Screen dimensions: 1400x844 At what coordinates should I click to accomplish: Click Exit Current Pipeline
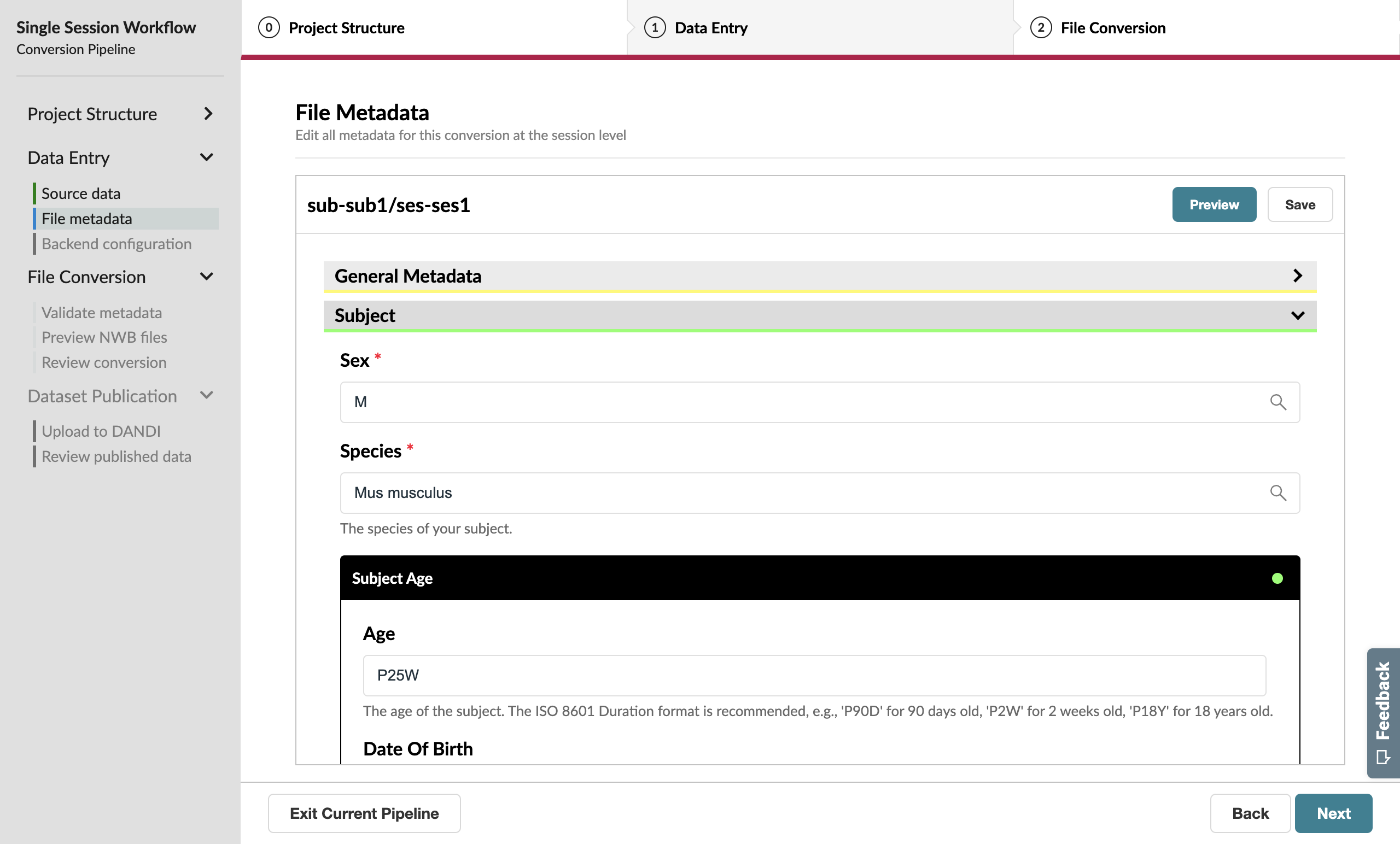pyautogui.click(x=364, y=813)
